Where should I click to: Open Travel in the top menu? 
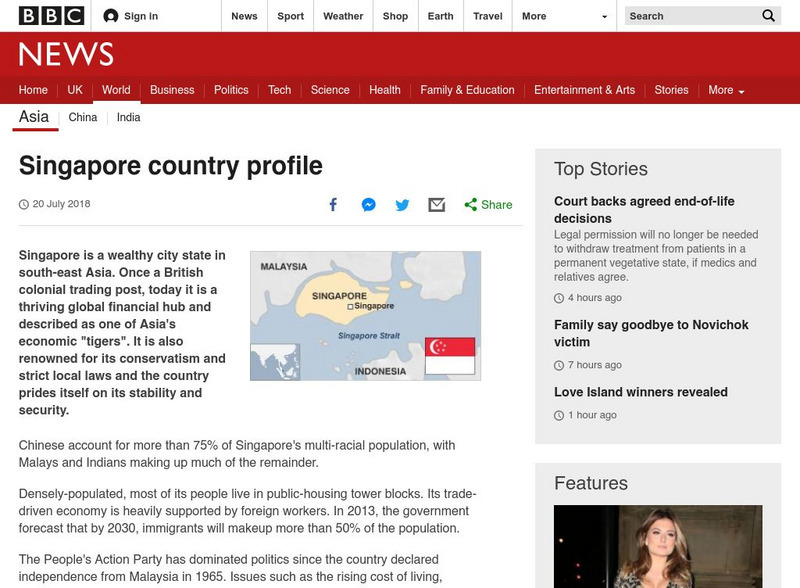pos(488,16)
